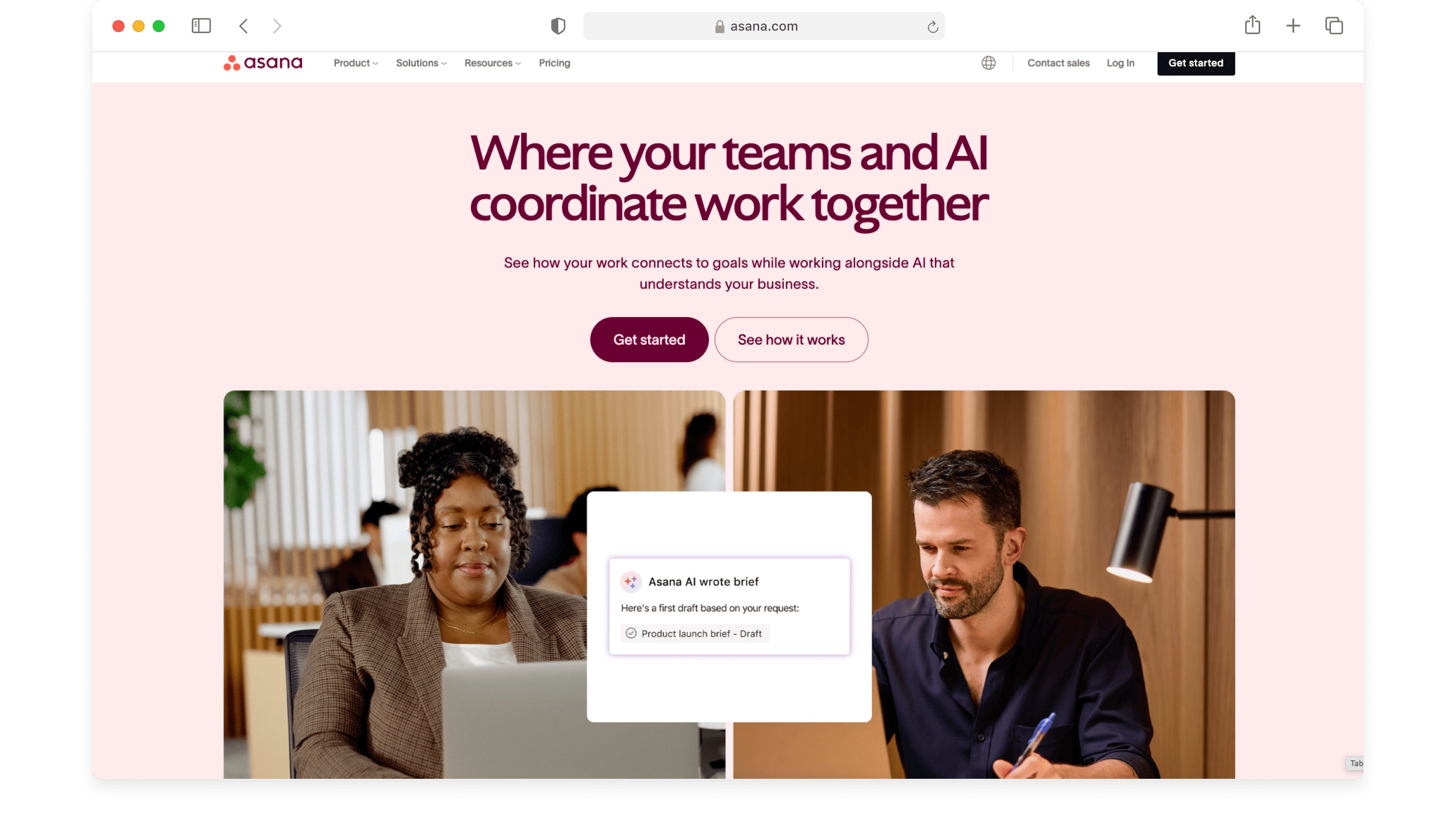This screenshot has height=838, width=1456.
Task: Click the Asana logo
Action: [263, 63]
